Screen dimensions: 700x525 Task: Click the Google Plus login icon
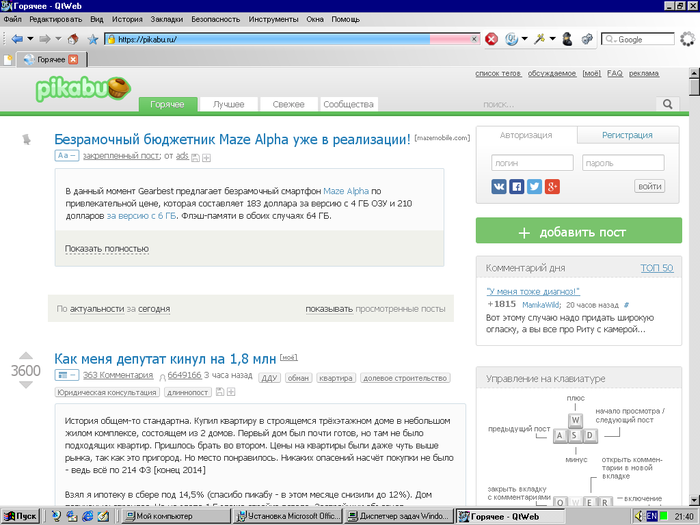click(551, 186)
